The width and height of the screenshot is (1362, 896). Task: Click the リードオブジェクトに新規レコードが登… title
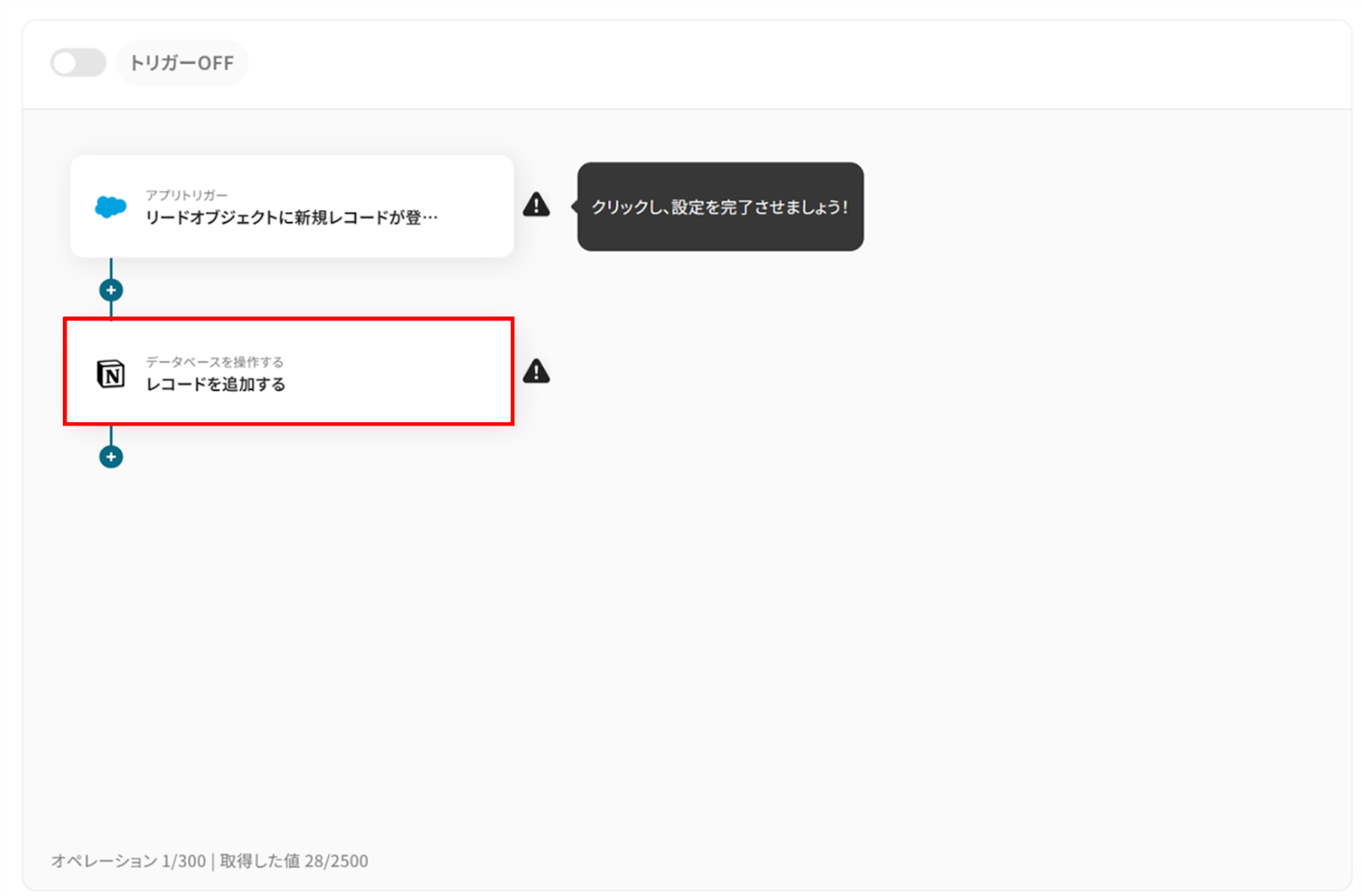click(x=292, y=218)
